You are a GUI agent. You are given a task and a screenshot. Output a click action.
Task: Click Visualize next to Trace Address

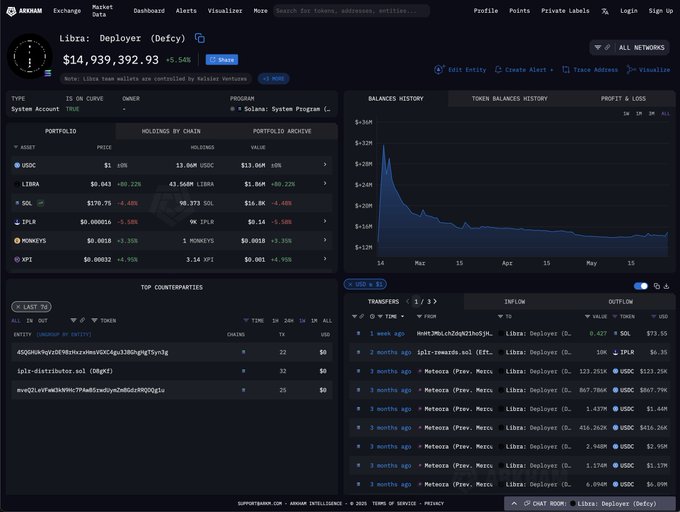pos(648,69)
